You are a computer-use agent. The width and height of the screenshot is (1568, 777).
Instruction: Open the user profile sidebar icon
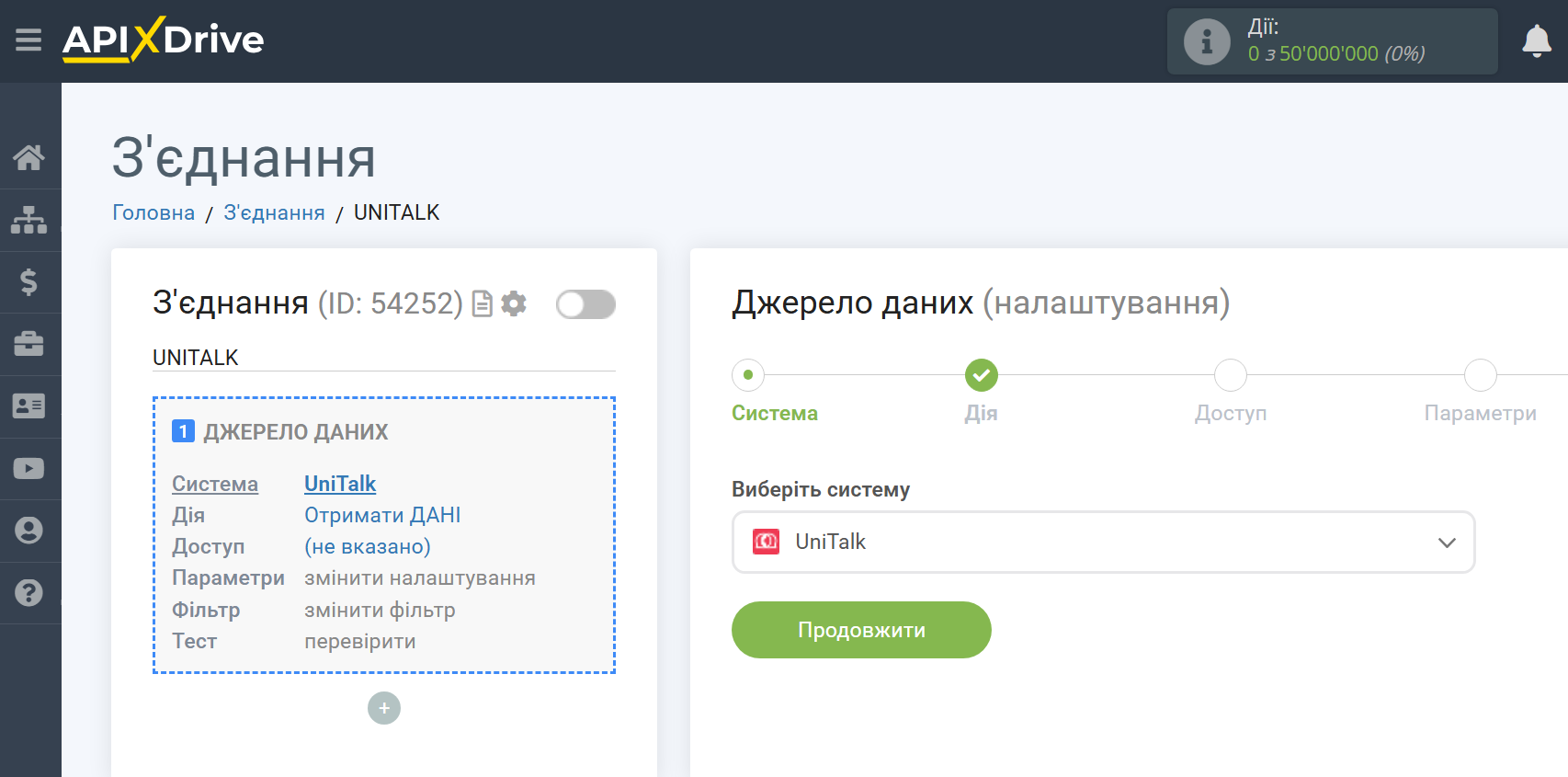pos(28,531)
